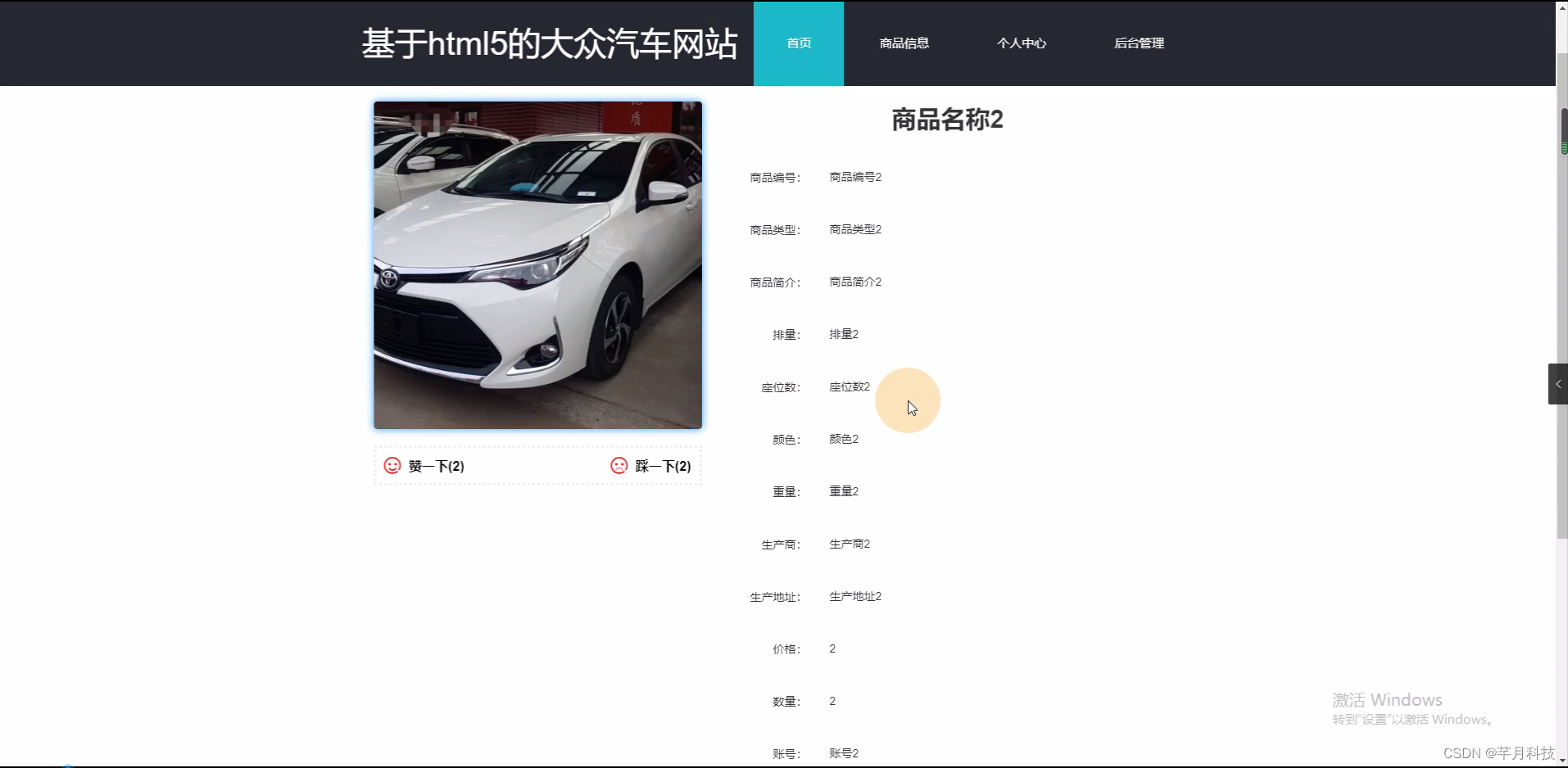Click the red smiley face icon beside 赞一下

pos(392,465)
